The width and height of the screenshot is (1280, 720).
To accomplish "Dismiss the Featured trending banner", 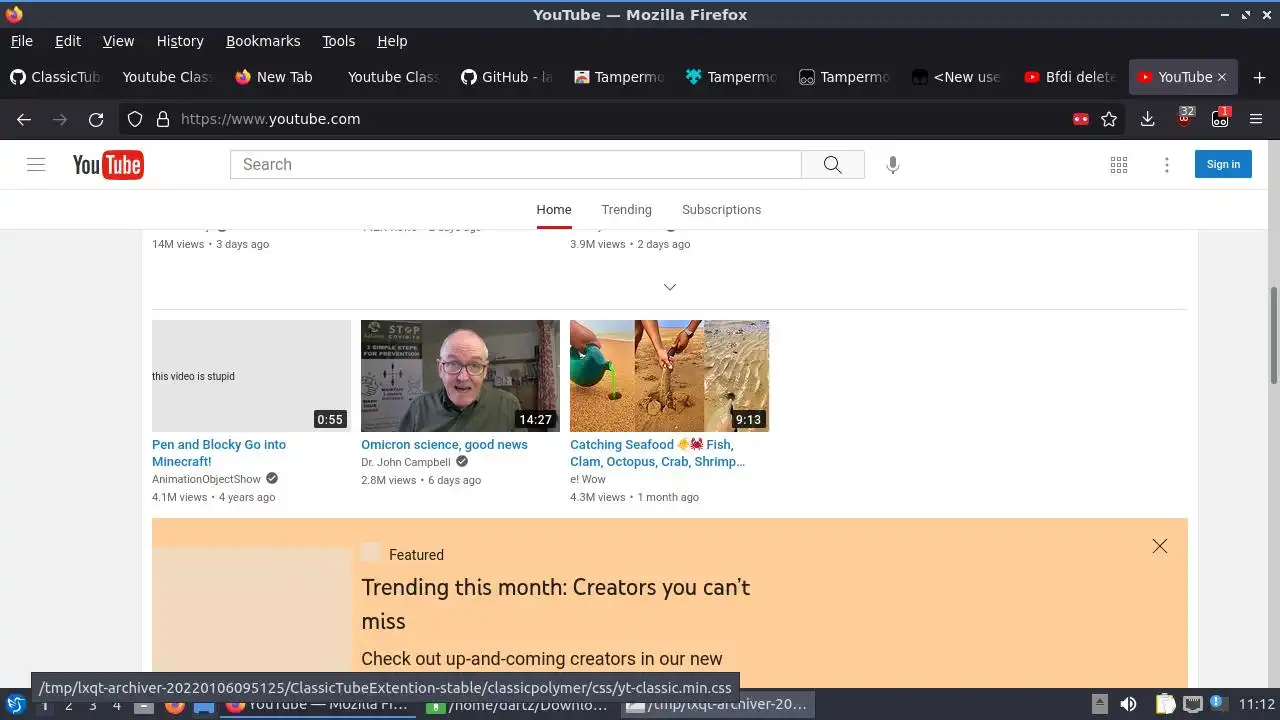I will 1160,546.
